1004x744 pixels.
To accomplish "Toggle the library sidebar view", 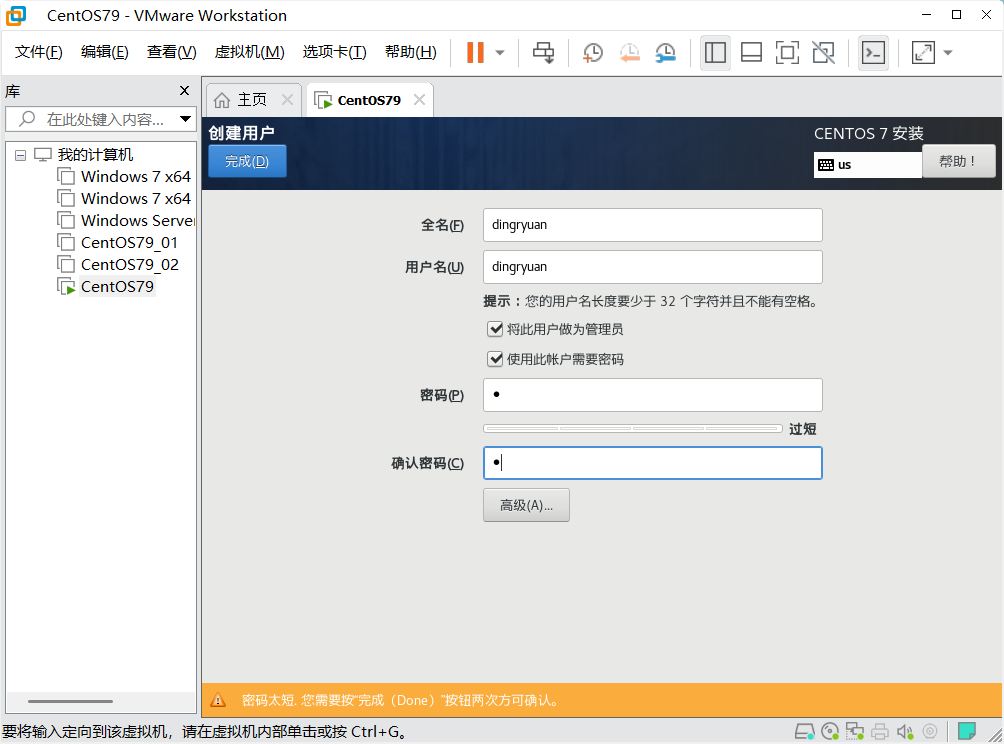I will point(715,53).
